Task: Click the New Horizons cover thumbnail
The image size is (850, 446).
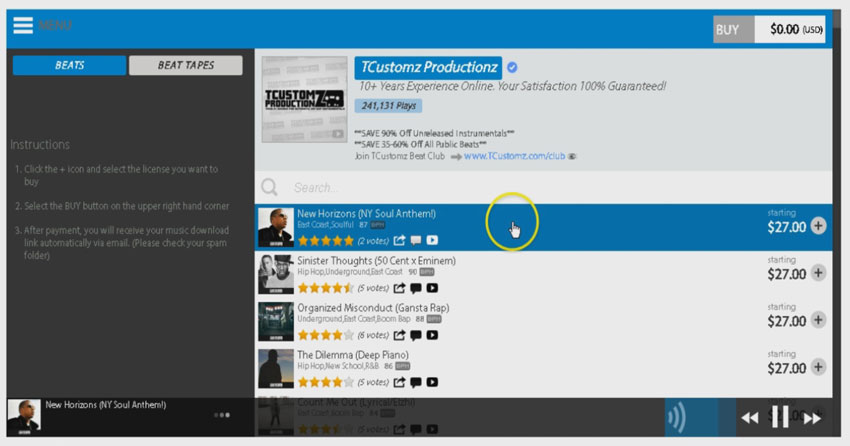Action: click(275, 227)
